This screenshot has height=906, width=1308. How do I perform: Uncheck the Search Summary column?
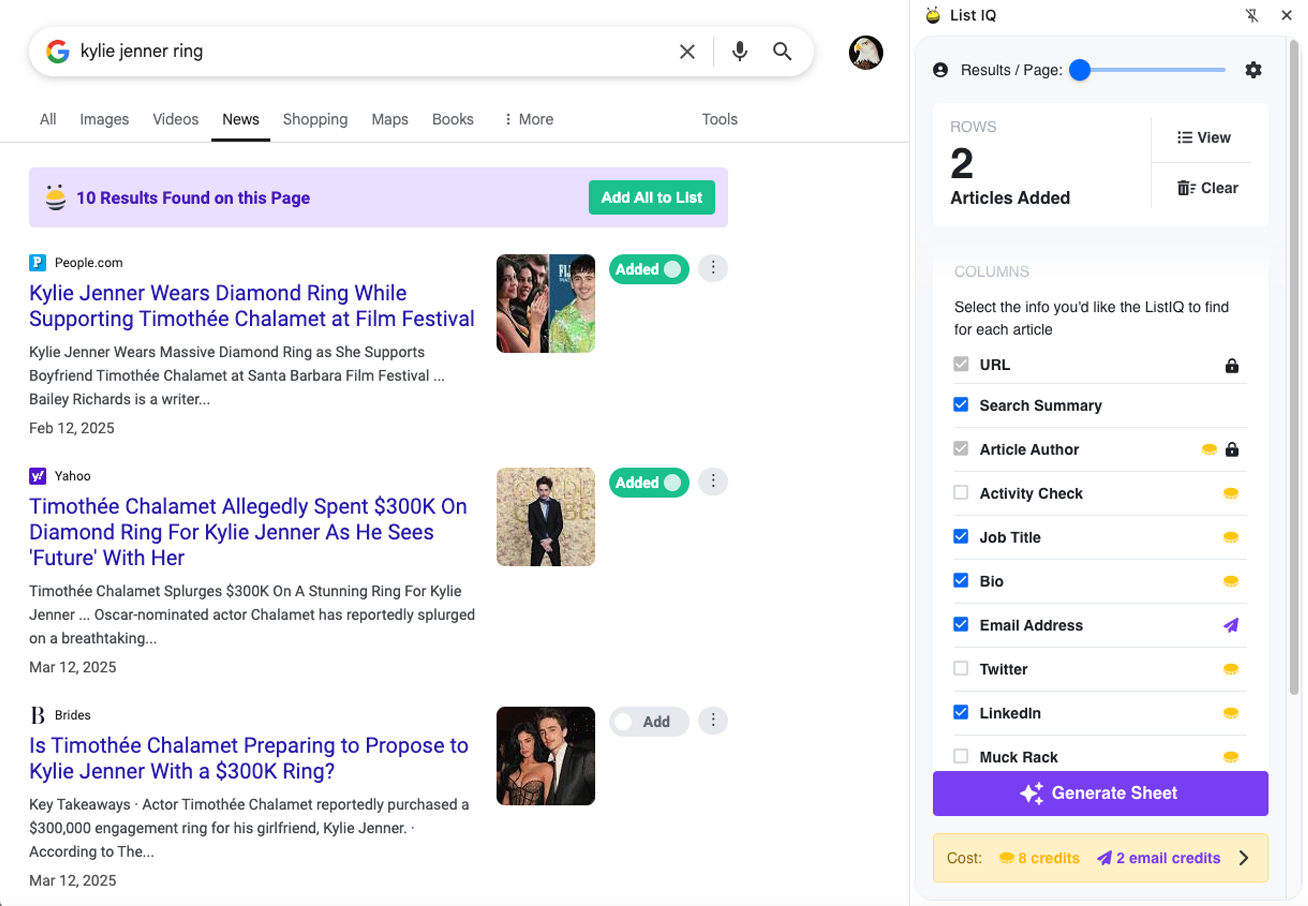point(961,405)
